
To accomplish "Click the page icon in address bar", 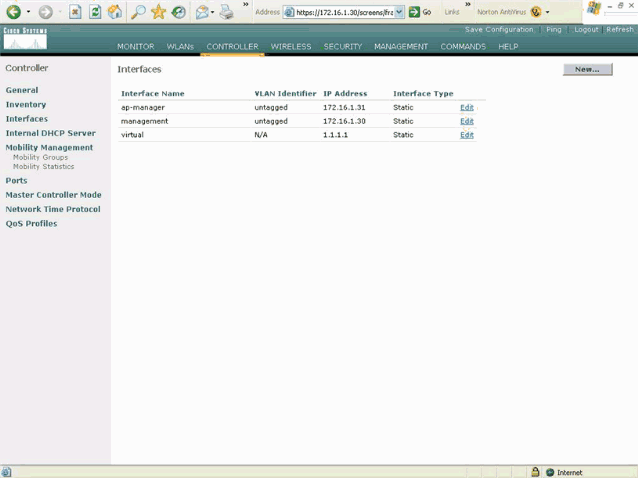I will 289,12.
